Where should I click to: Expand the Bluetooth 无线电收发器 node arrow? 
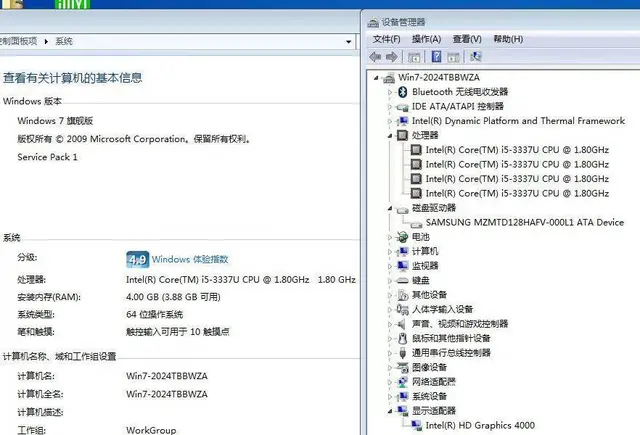coord(390,92)
